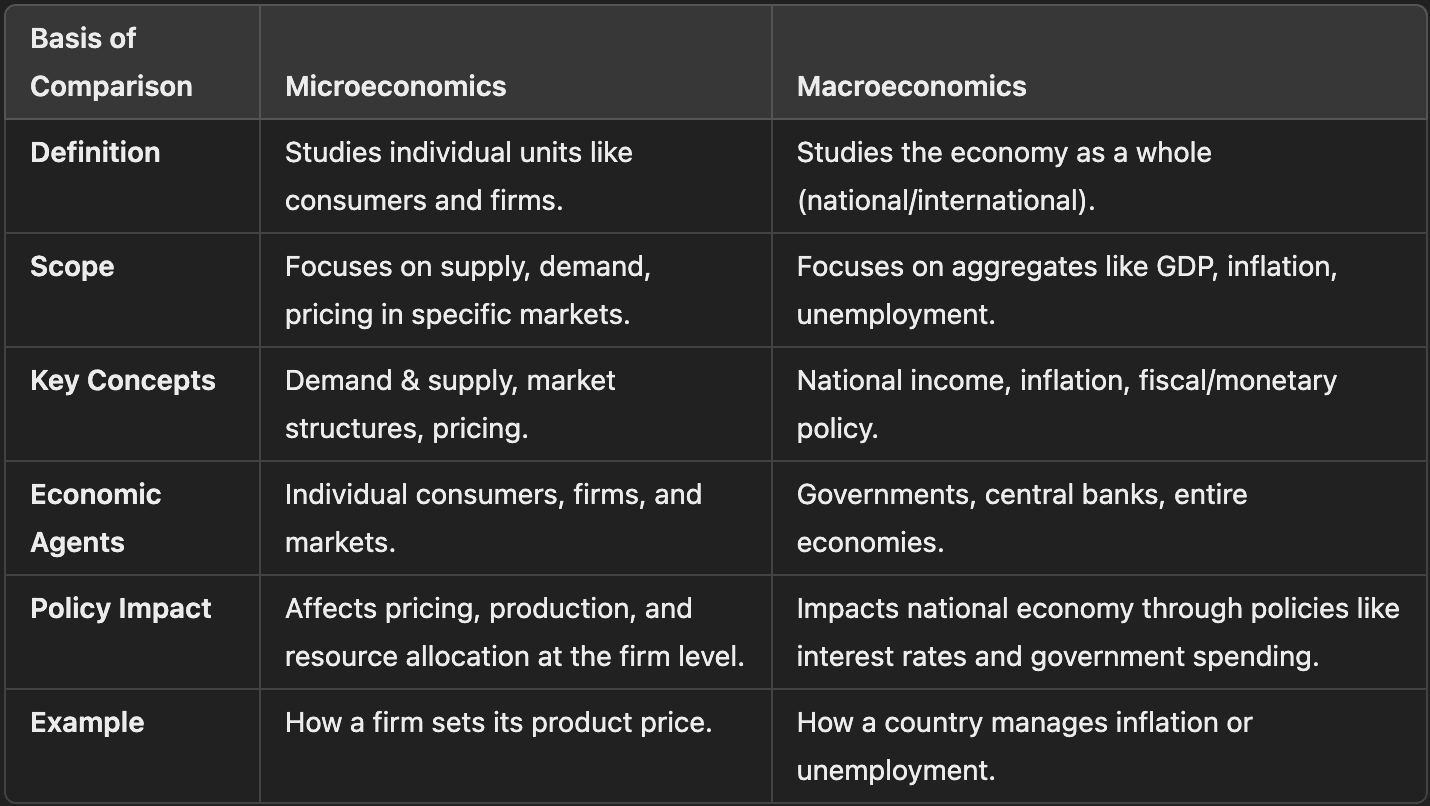Select the "Economic Agents" row label
This screenshot has width=1430, height=806.
coord(96,518)
